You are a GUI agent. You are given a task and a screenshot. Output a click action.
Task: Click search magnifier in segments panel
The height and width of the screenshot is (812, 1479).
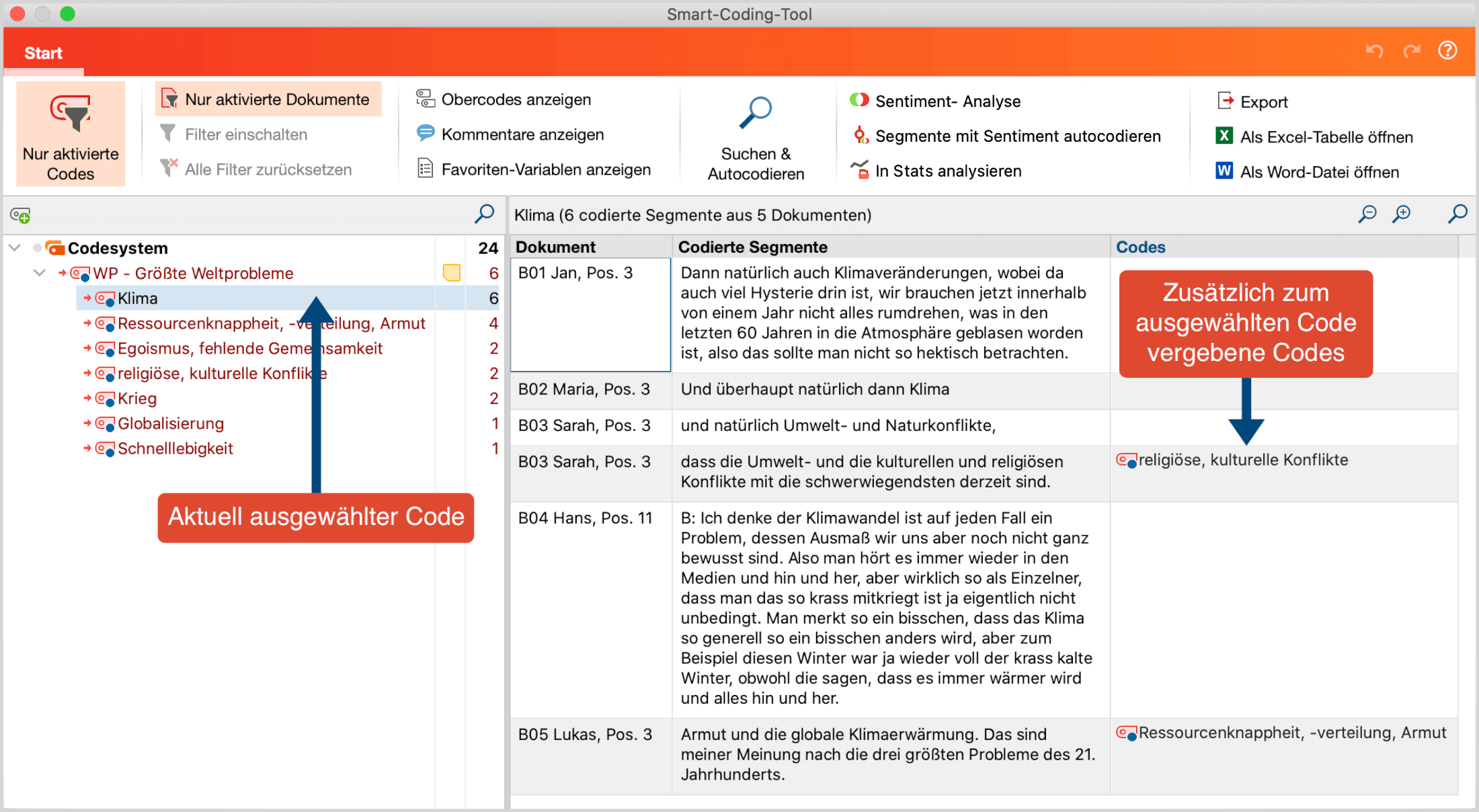point(1457,214)
